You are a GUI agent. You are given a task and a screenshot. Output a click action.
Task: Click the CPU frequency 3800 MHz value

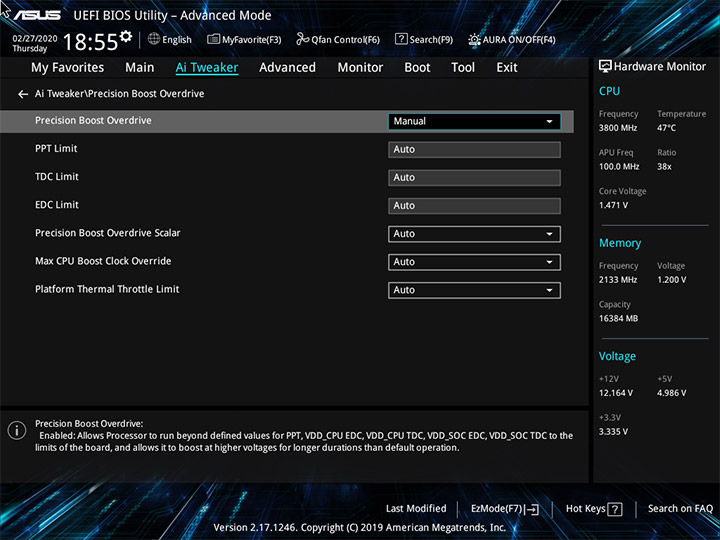[618, 128]
